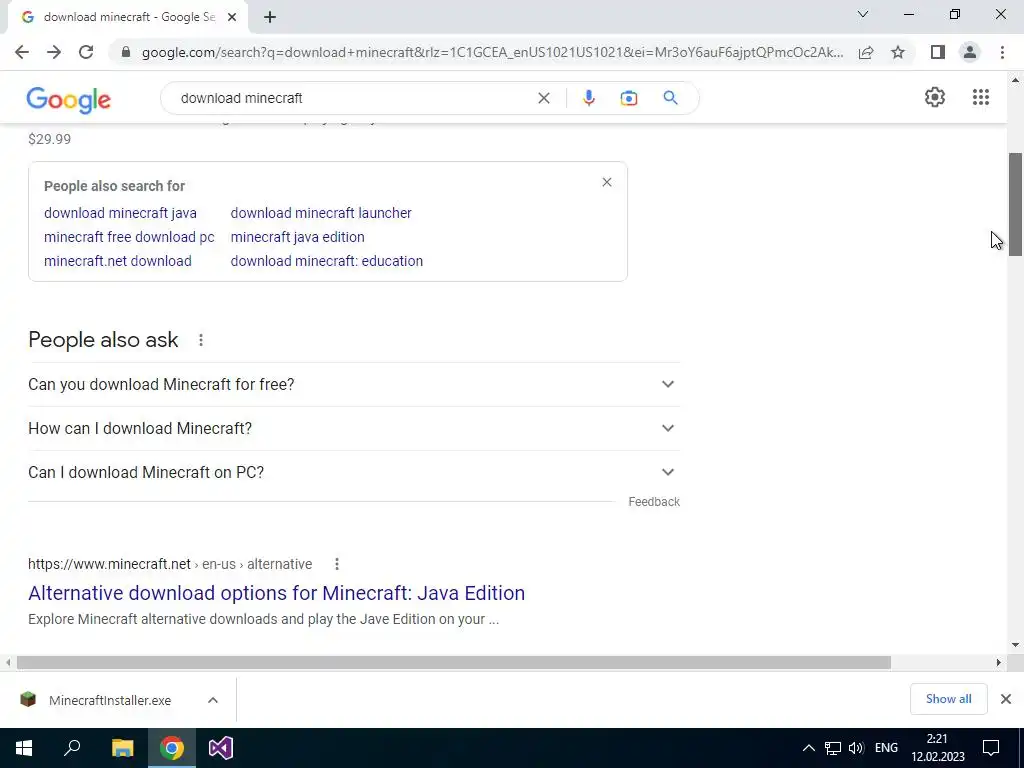Expand 'Can you download Minecraft for free?'
1024x768 pixels.
[354, 384]
